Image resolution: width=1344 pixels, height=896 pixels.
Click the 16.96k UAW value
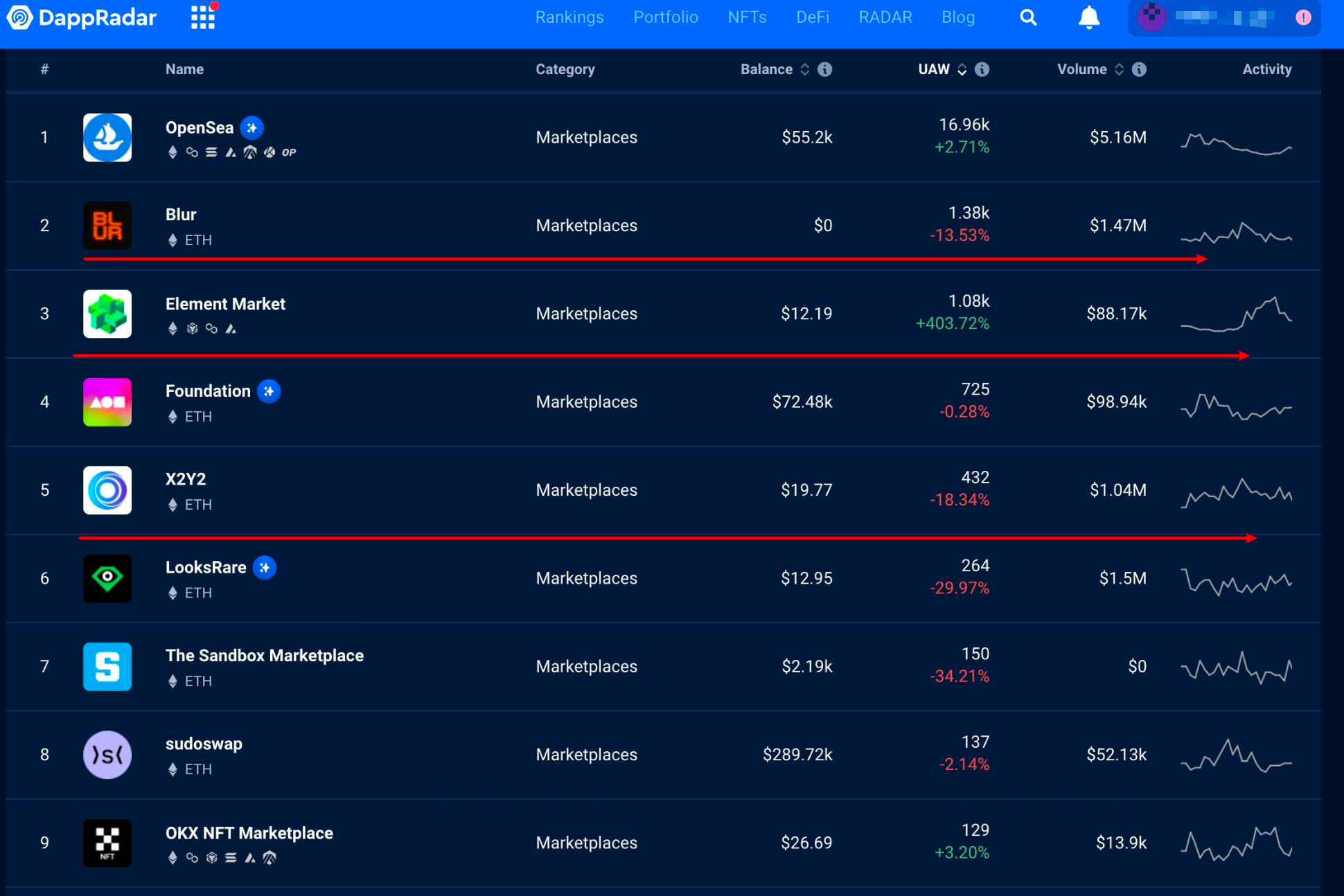(964, 125)
